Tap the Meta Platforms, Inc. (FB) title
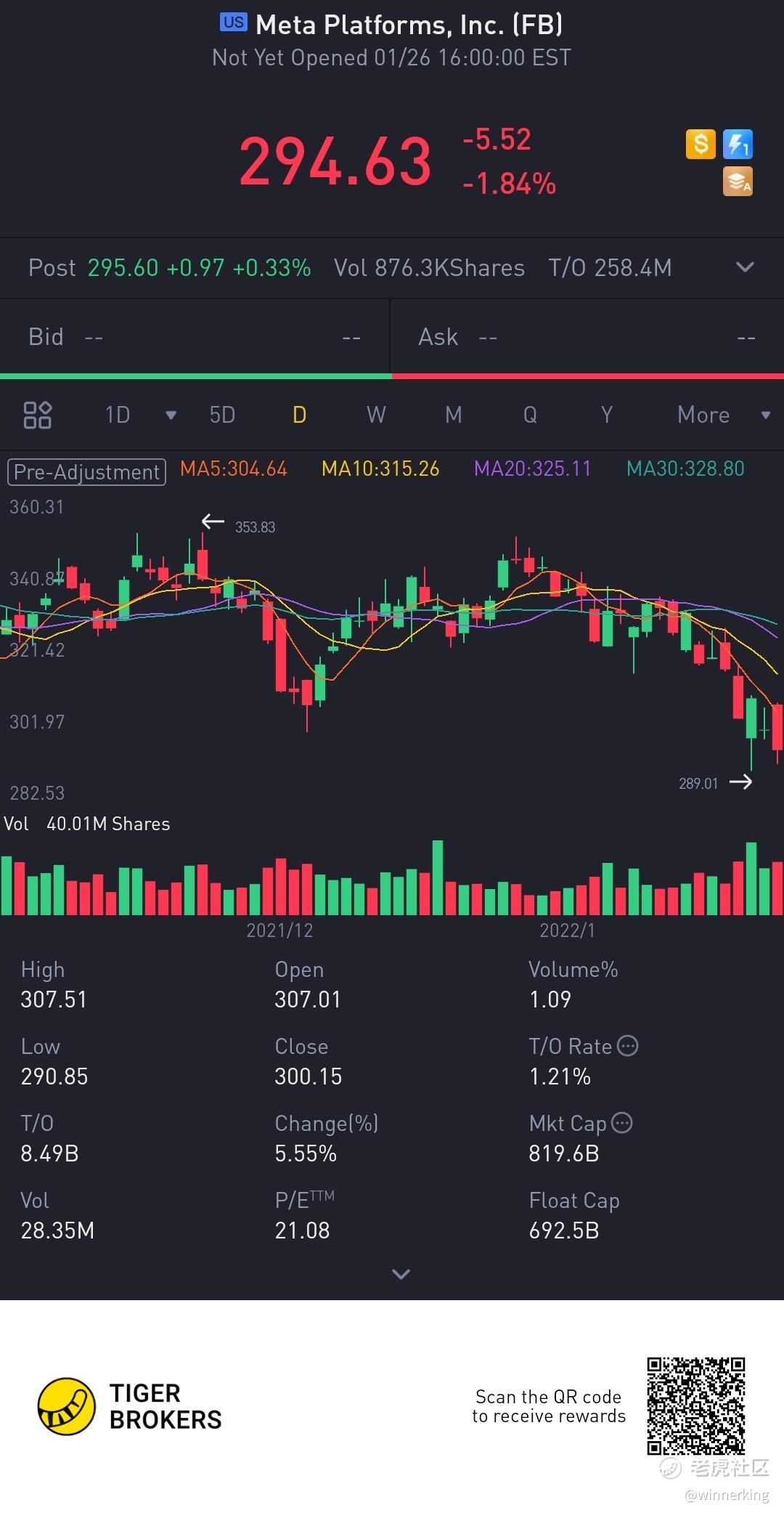This screenshot has height=1513, width=784. [409, 25]
